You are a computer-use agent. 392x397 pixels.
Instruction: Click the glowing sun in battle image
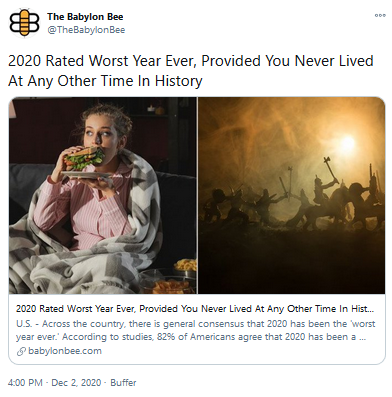347,143
